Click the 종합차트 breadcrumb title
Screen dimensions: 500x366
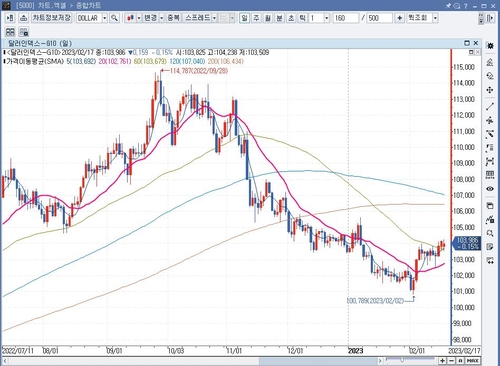pyautogui.click(x=88, y=6)
